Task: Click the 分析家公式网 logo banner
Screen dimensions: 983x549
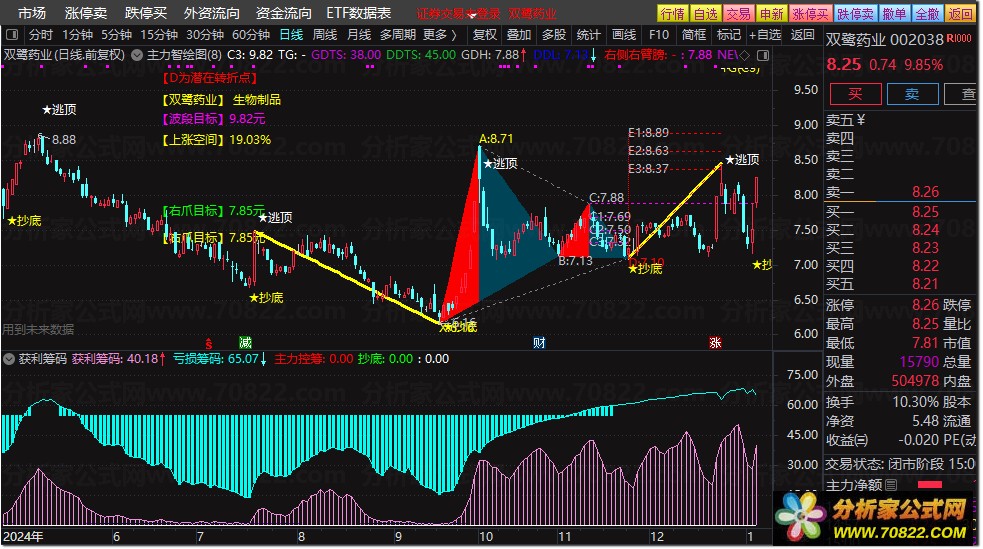Action: click(x=875, y=516)
